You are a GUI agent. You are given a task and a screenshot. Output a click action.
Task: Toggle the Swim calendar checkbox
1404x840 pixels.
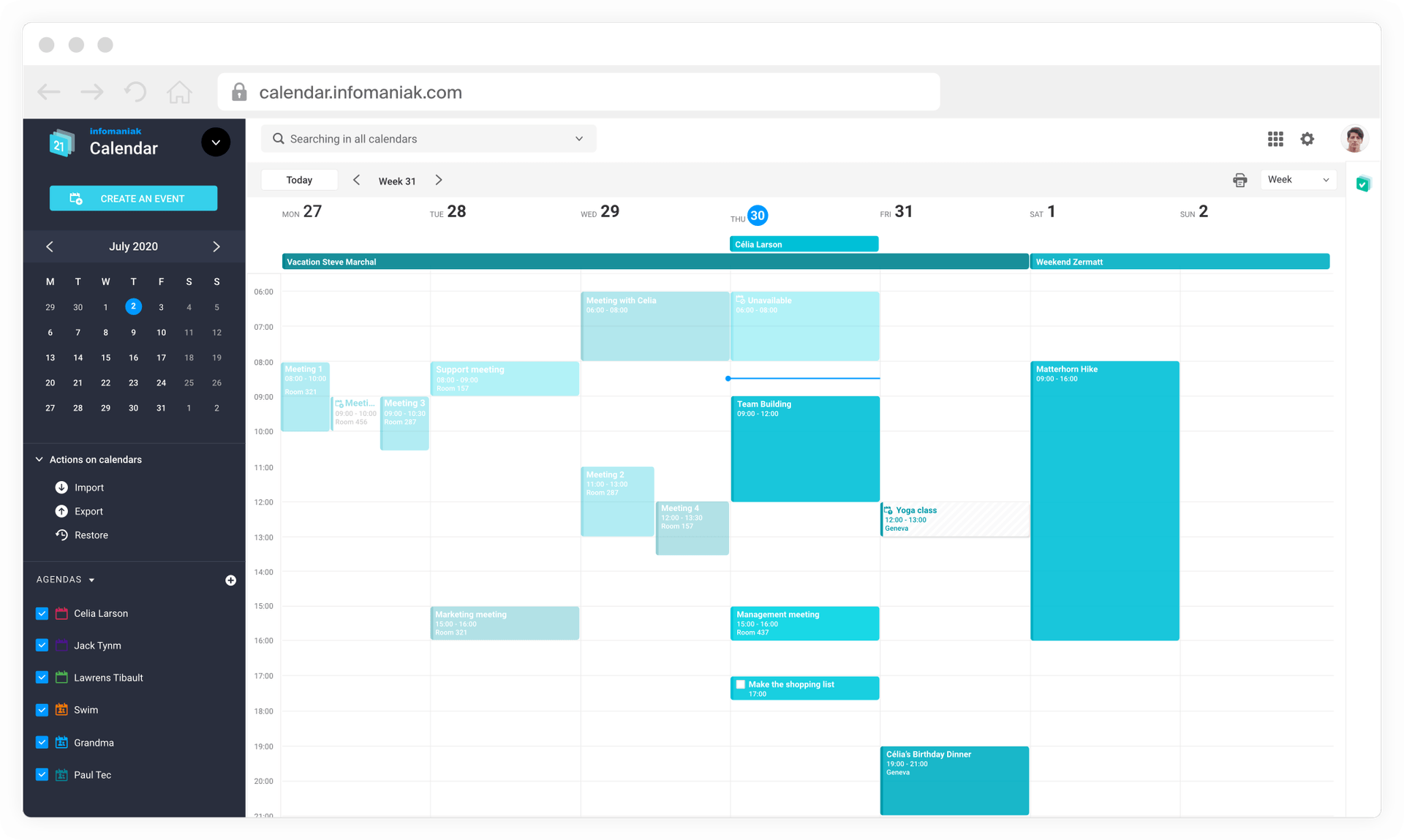(x=42, y=710)
